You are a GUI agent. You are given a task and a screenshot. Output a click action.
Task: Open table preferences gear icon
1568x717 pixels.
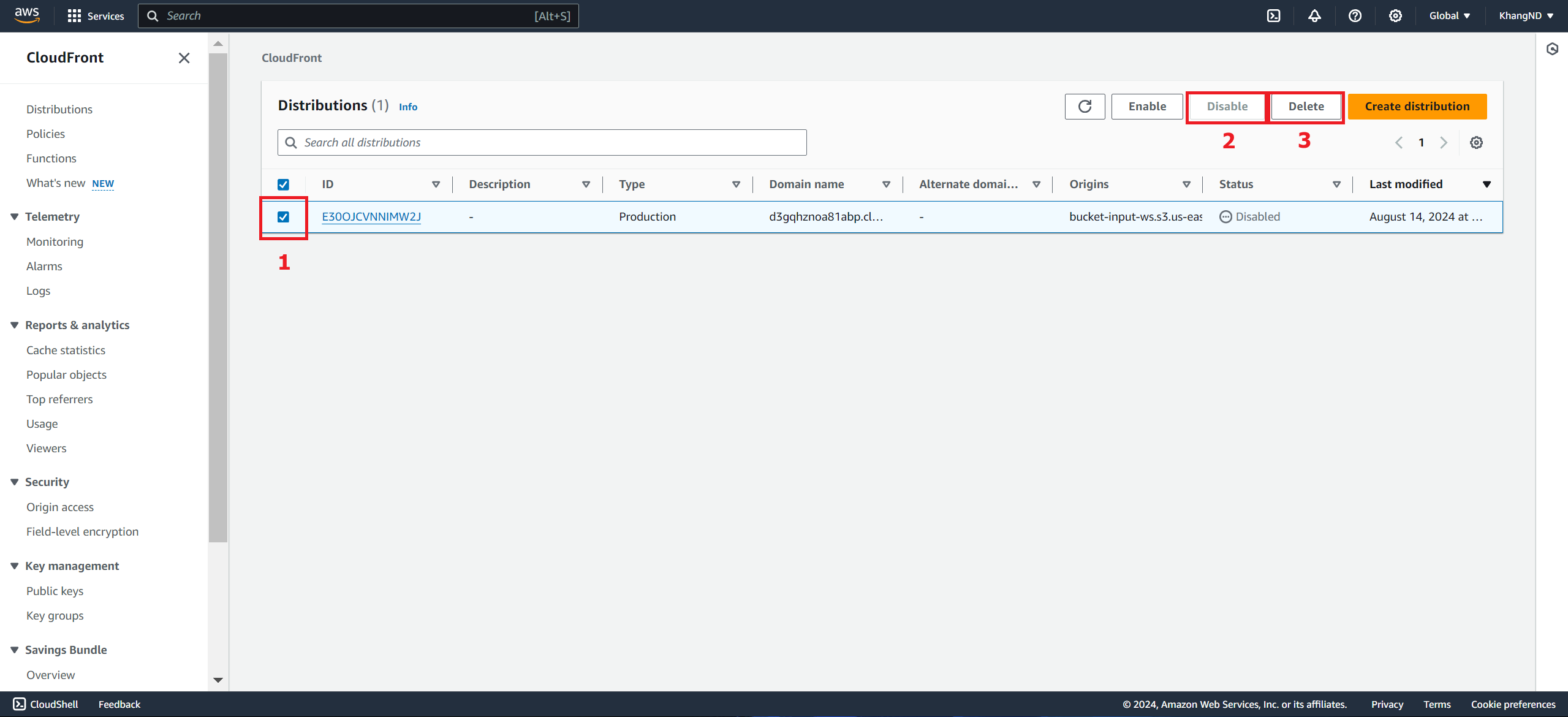click(x=1476, y=143)
